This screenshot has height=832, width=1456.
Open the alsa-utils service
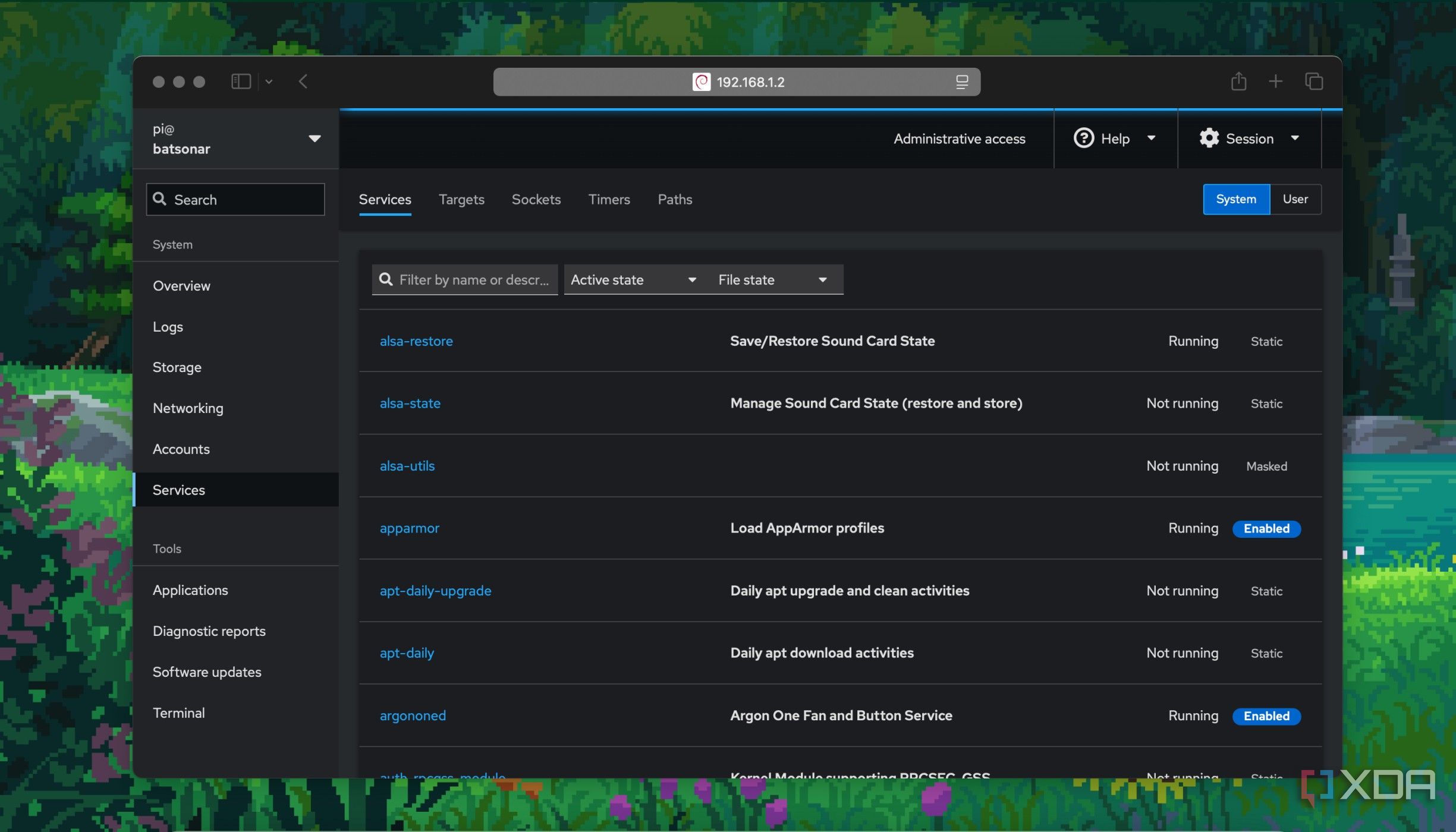(407, 466)
